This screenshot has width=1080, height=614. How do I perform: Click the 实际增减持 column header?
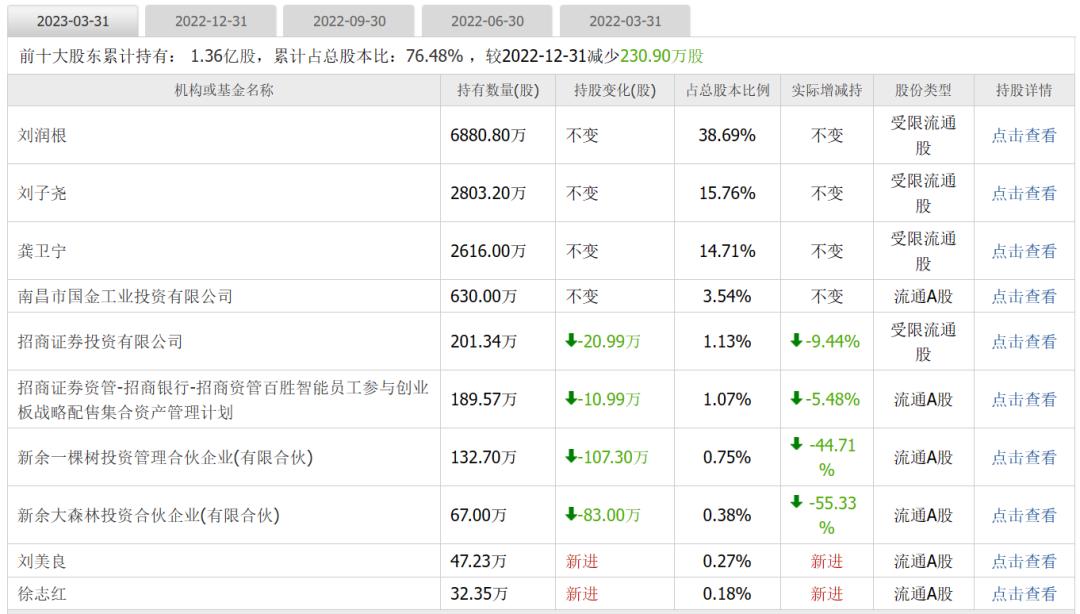tap(827, 90)
